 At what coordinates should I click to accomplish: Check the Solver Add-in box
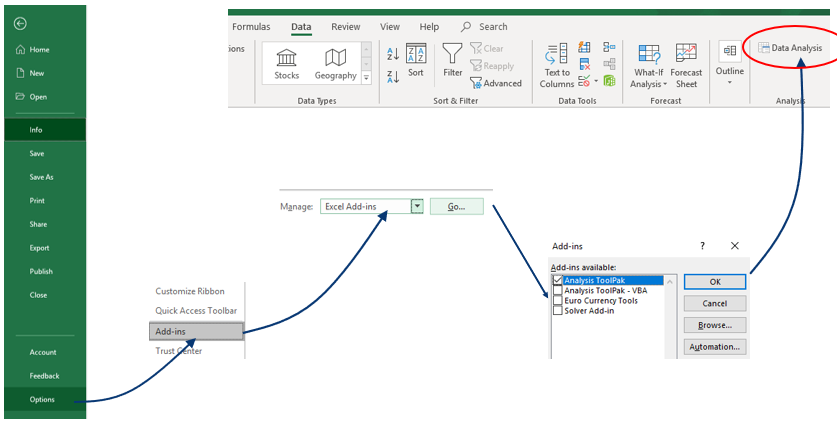(558, 311)
